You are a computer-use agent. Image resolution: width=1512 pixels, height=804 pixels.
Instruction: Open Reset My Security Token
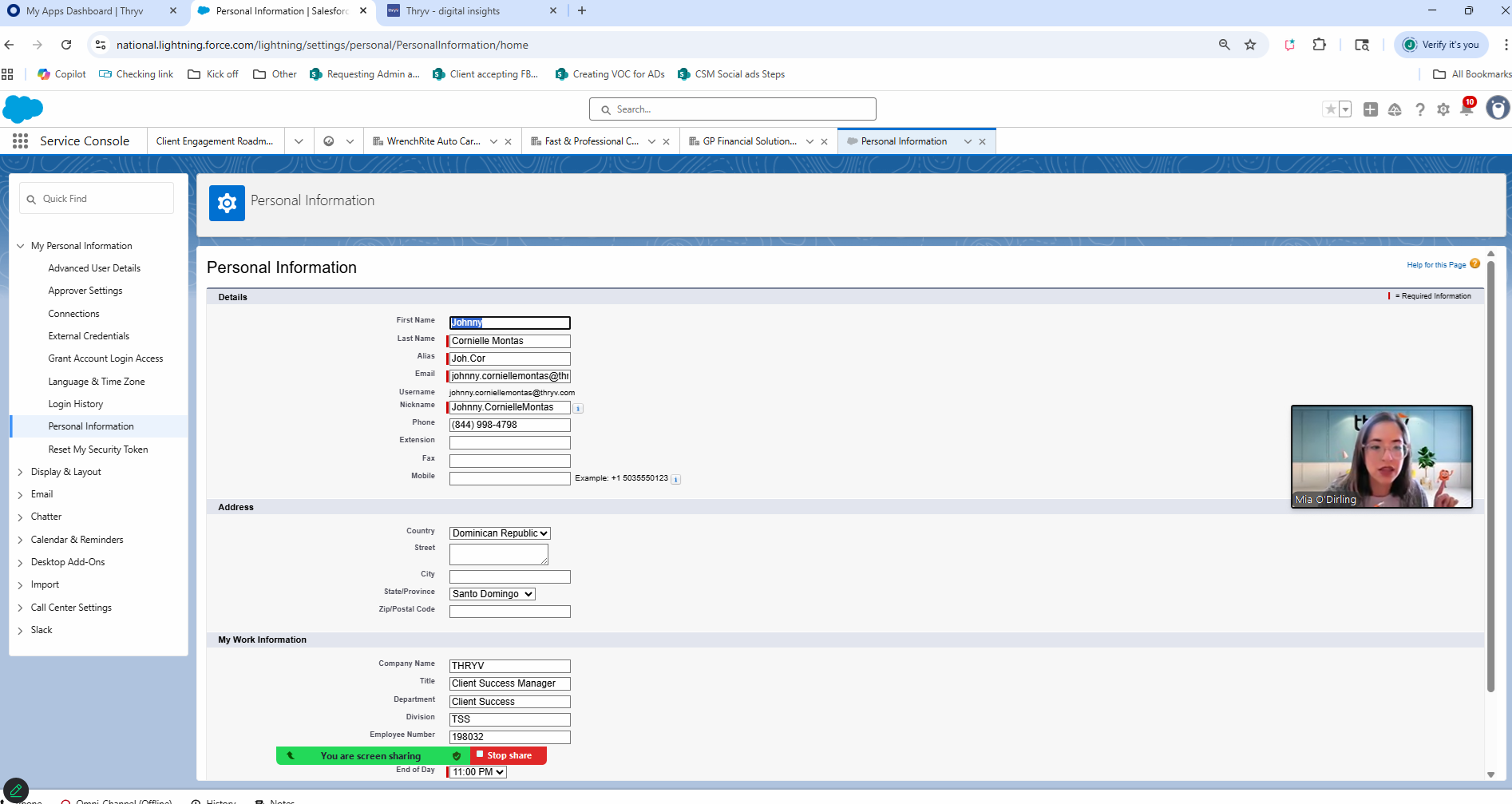click(98, 450)
